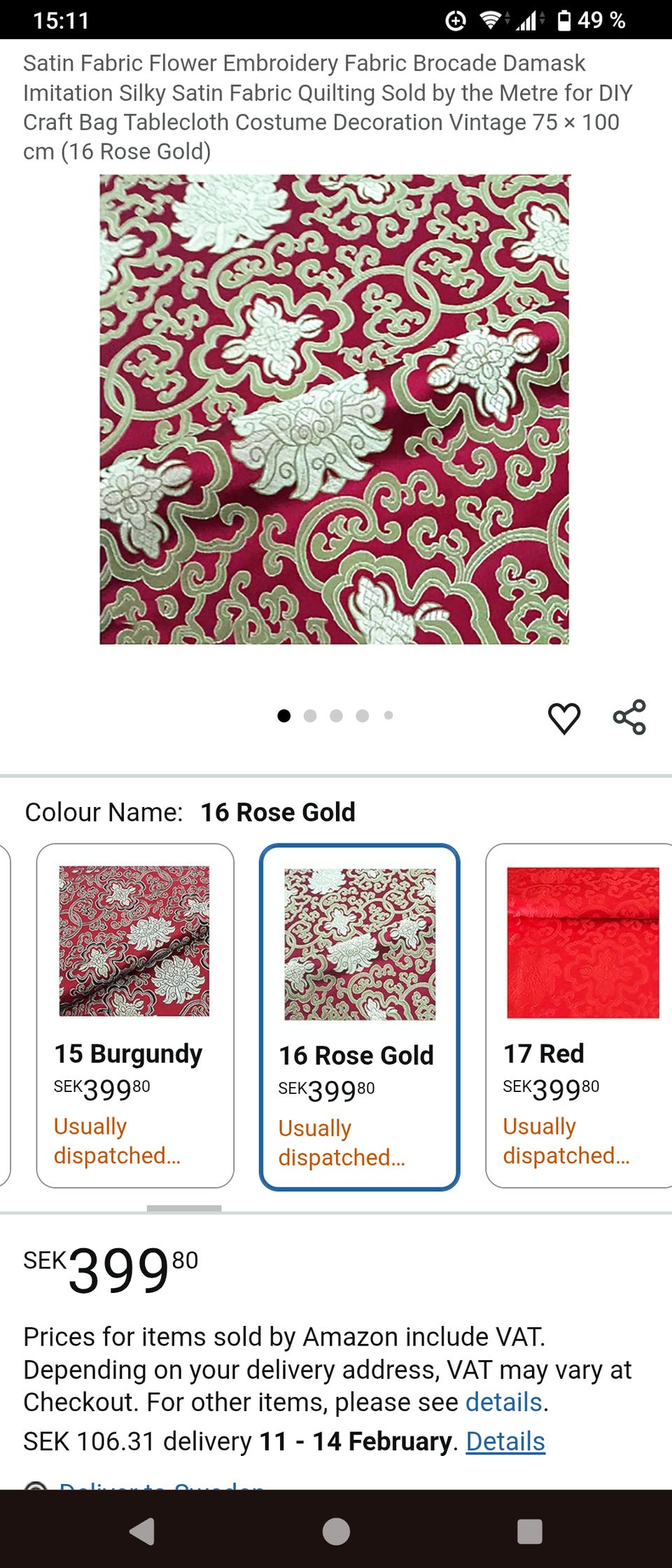Screen dimensions: 672x1568
Task: Select the 16 Rose Gold colour option
Action: [359, 1016]
